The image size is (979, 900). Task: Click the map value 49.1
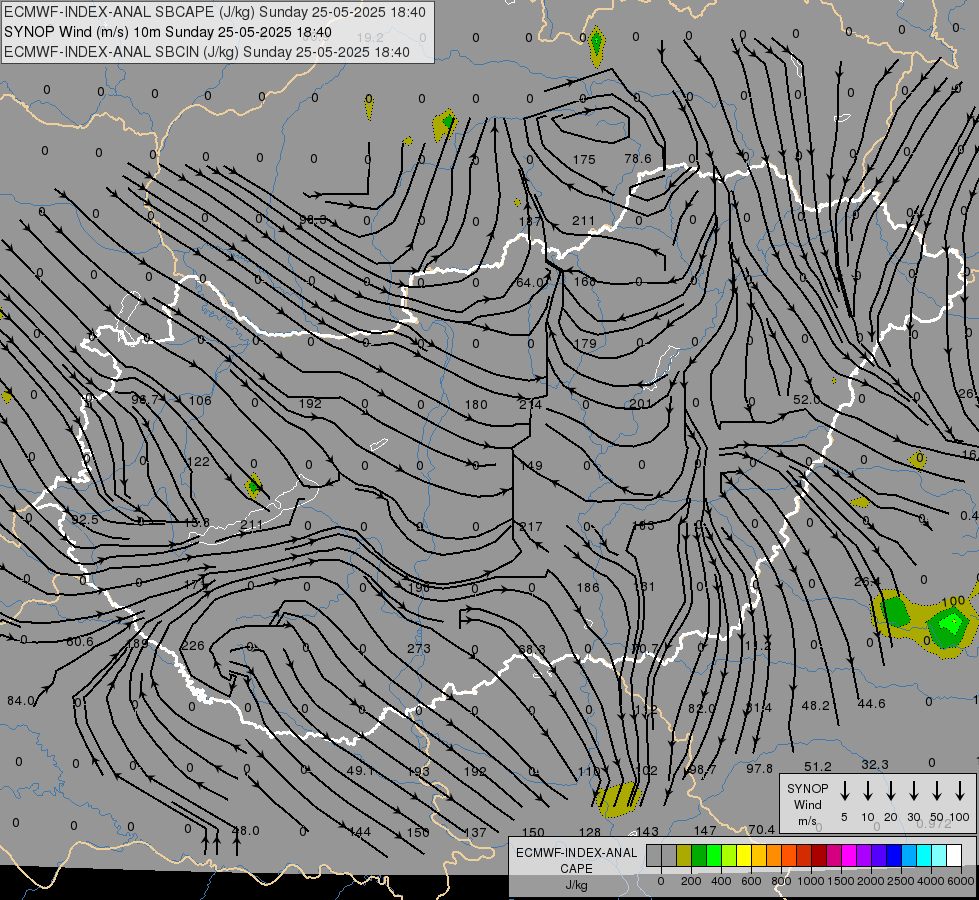coord(360,771)
